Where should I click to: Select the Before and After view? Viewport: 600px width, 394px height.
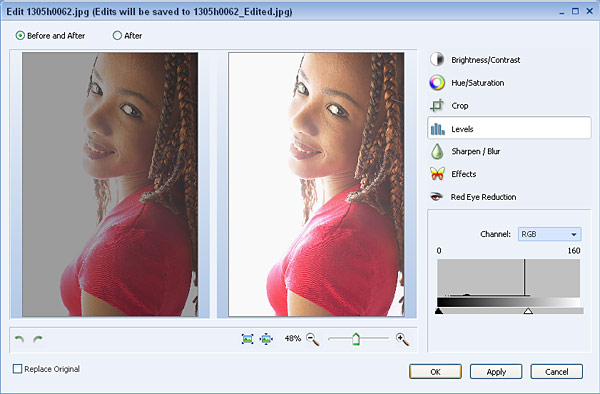click(50, 36)
